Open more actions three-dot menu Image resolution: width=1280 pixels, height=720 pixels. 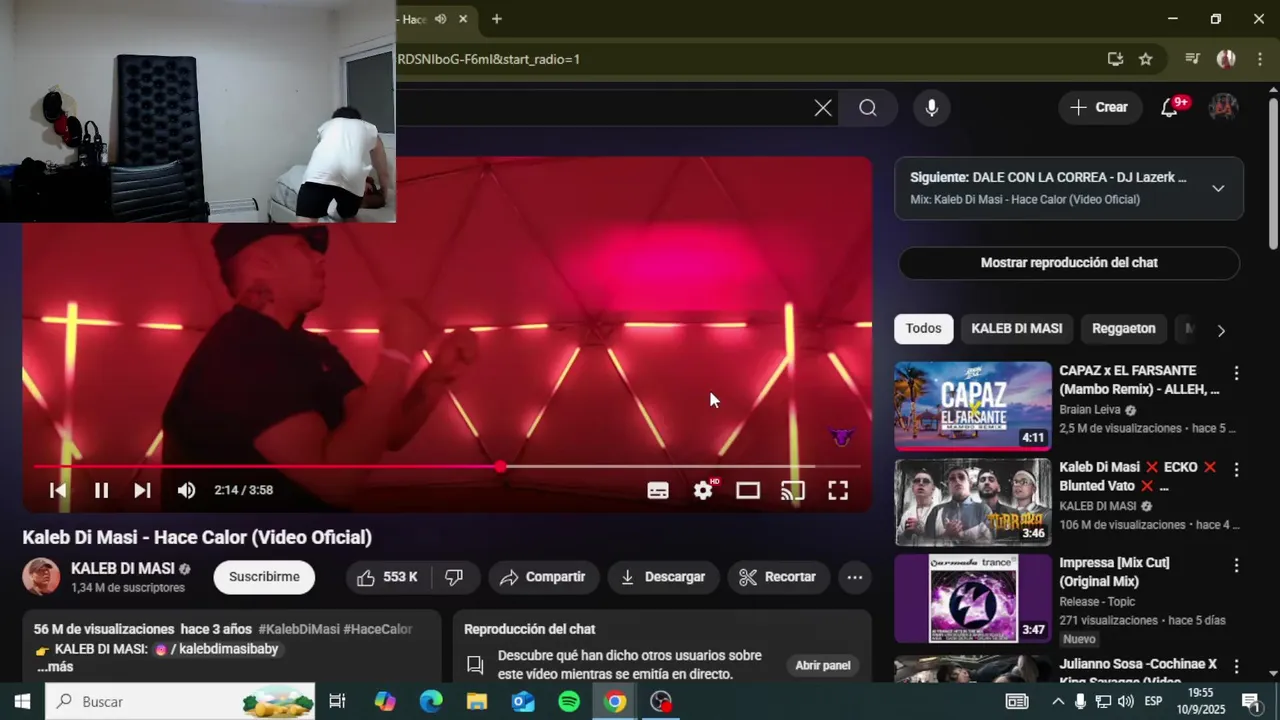tap(854, 577)
